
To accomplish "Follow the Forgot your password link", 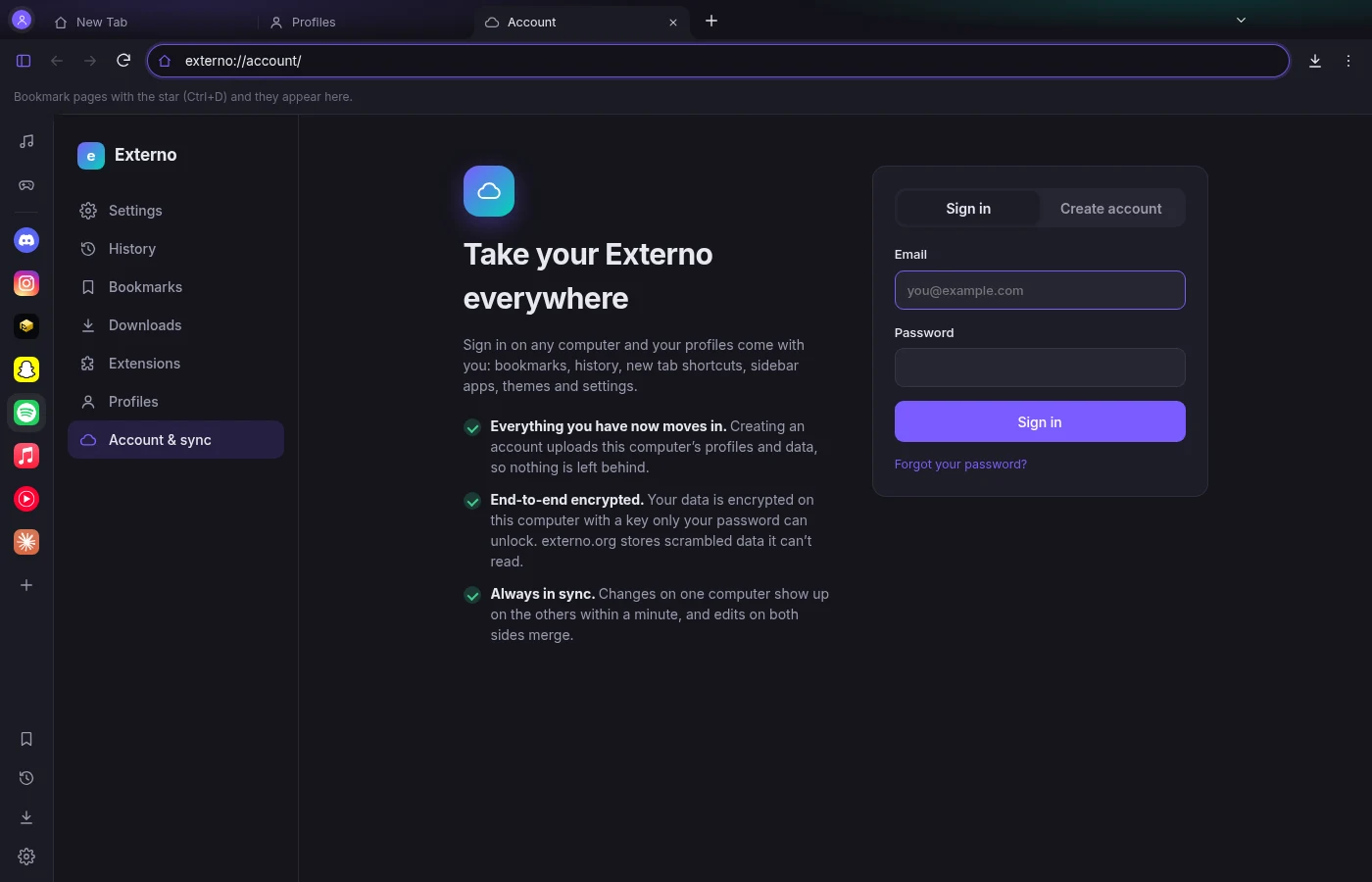I will point(960,465).
